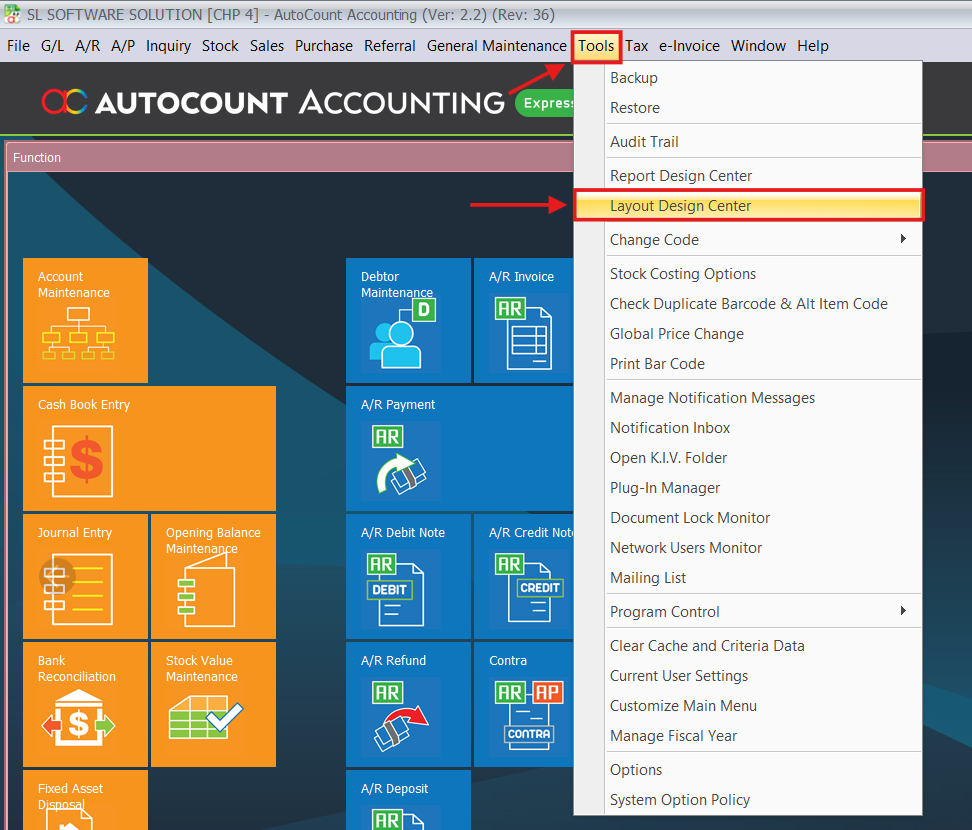Open the A/R Debit Note tile

(408, 576)
